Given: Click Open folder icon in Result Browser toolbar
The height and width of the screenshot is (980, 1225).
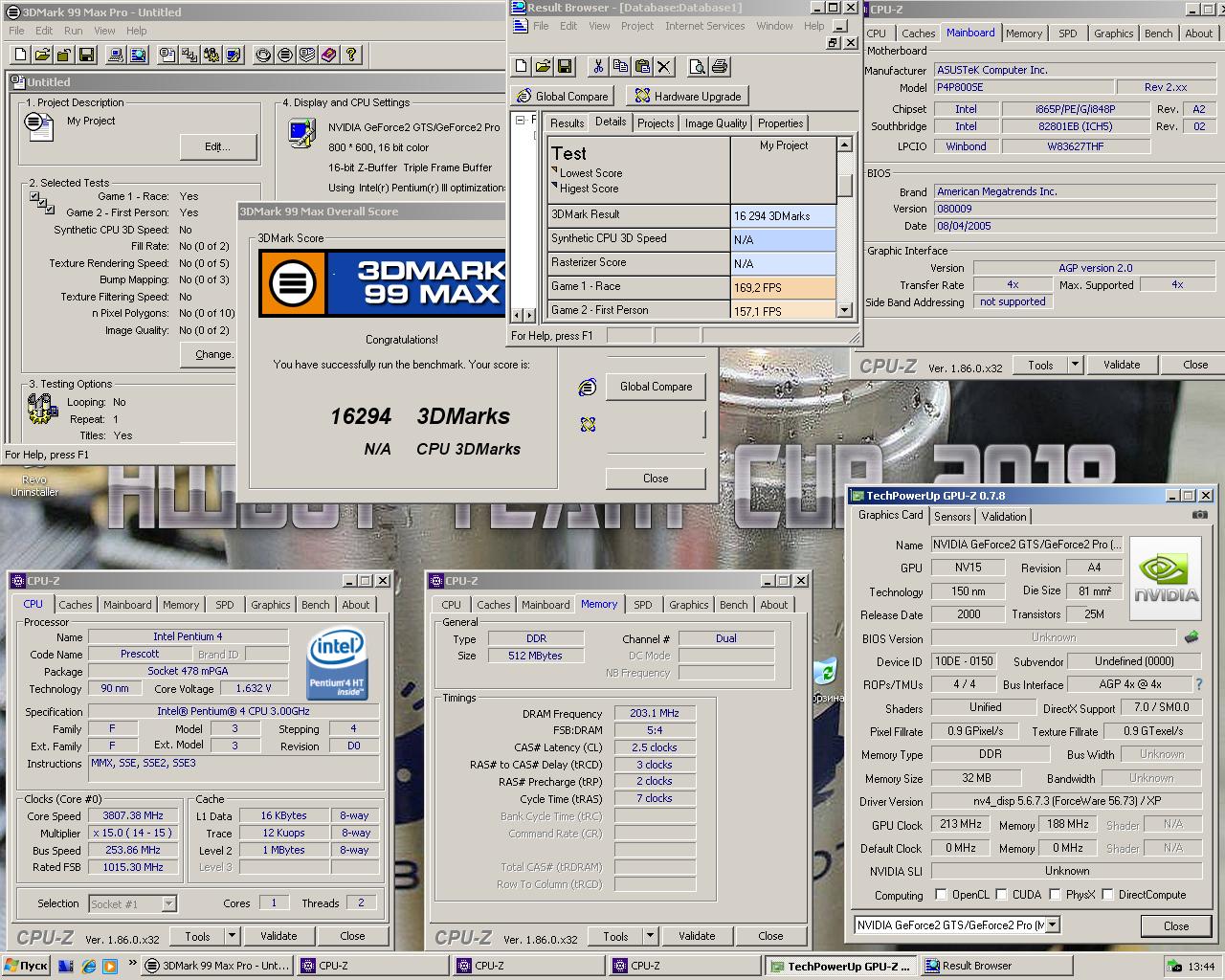Looking at the screenshot, I should tap(543, 66).
